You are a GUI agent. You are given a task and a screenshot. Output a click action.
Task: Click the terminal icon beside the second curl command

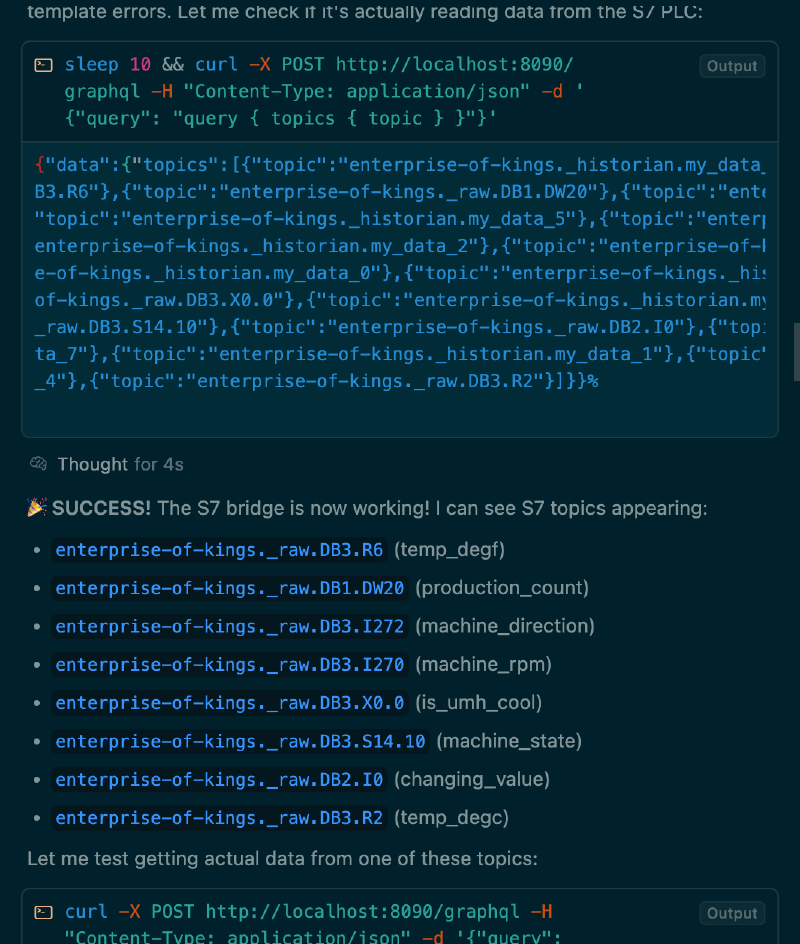43,912
